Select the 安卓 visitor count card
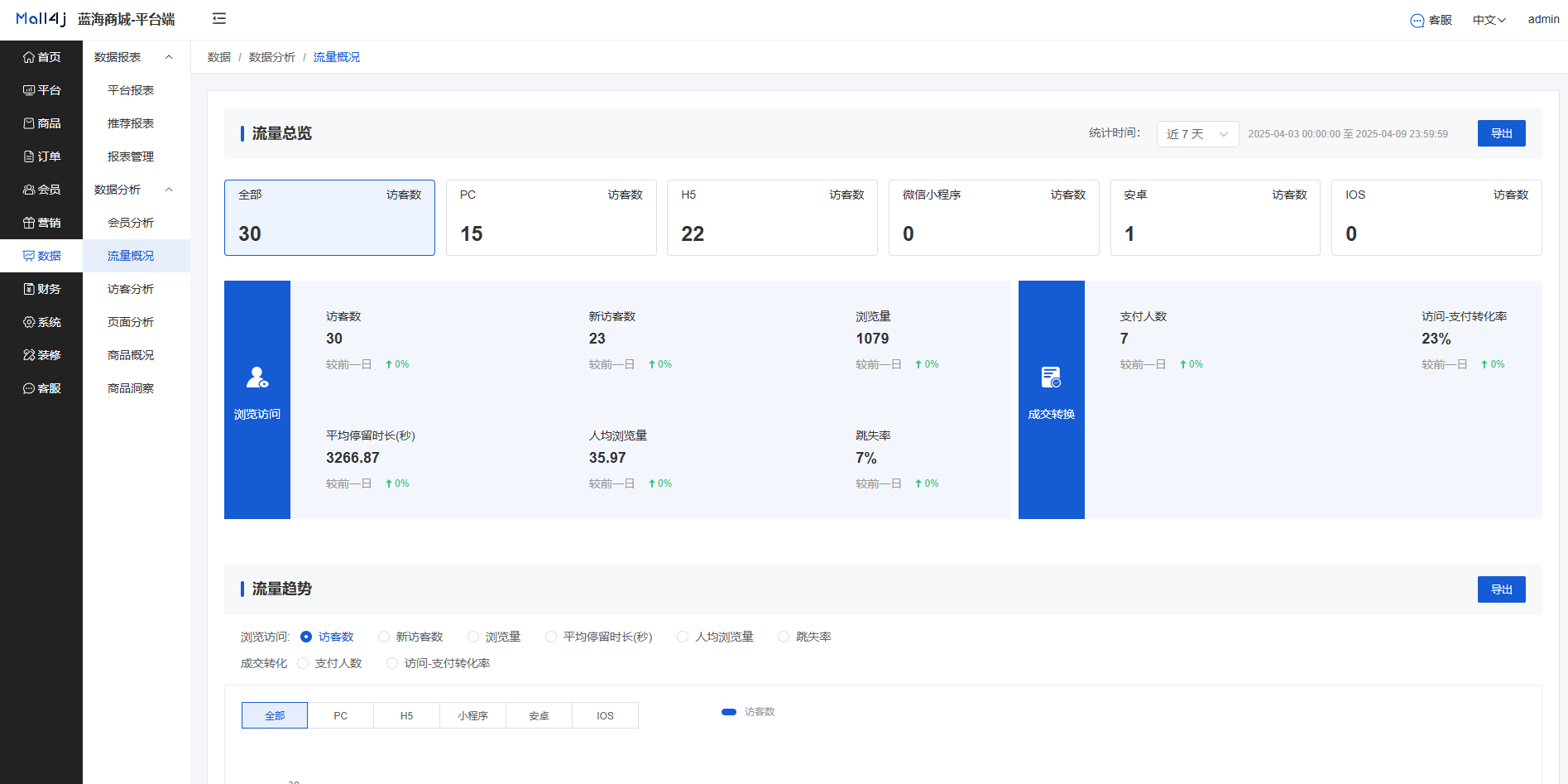Image resolution: width=1568 pixels, height=784 pixels. pyautogui.click(x=1216, y=218)
